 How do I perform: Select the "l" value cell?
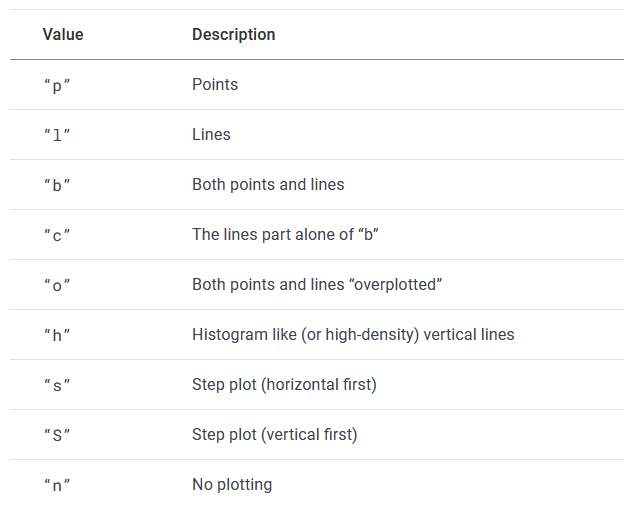point(58,135)
